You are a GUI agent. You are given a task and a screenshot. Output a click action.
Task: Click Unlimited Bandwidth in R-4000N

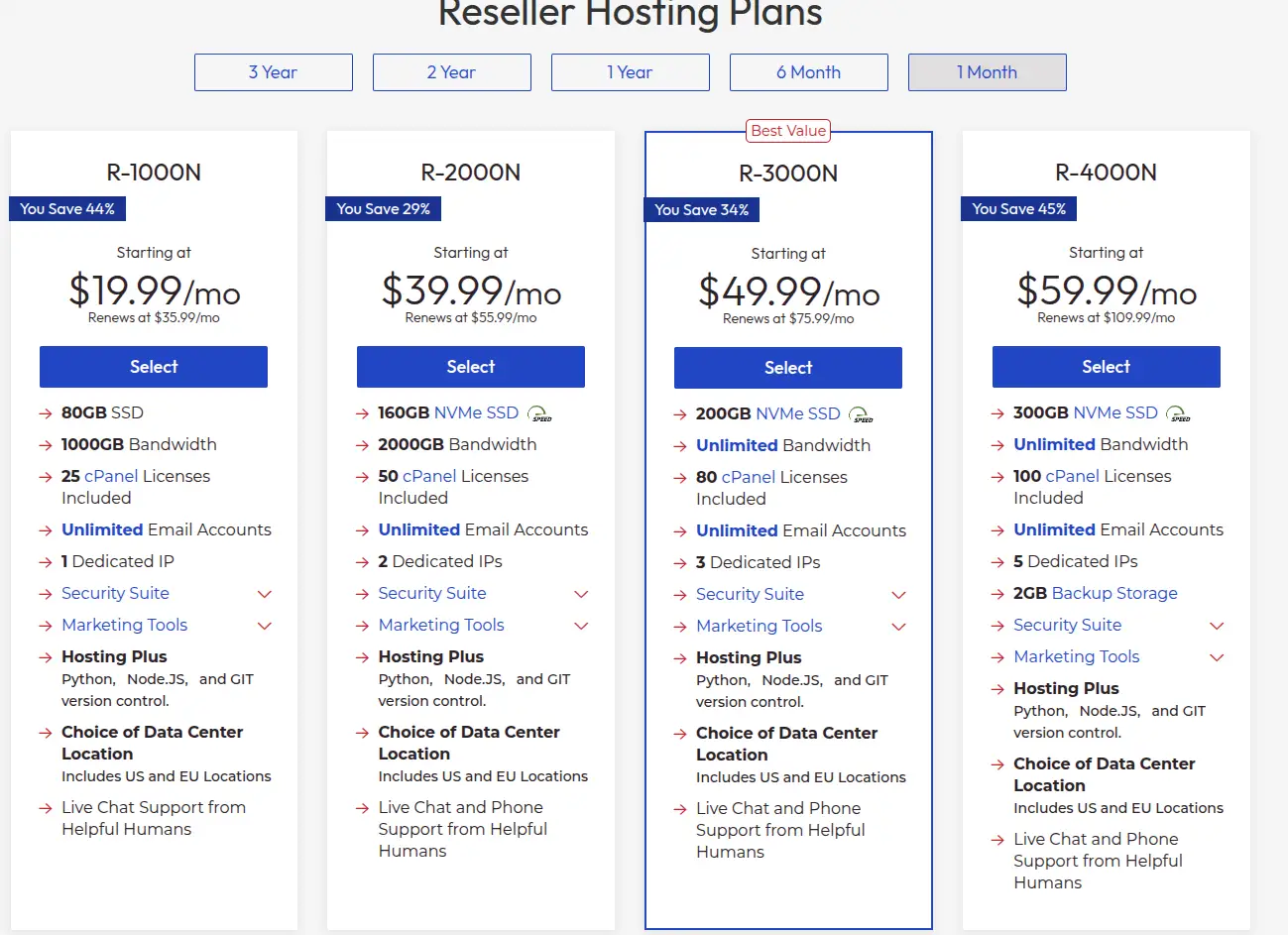click(x=1101, y=444)
